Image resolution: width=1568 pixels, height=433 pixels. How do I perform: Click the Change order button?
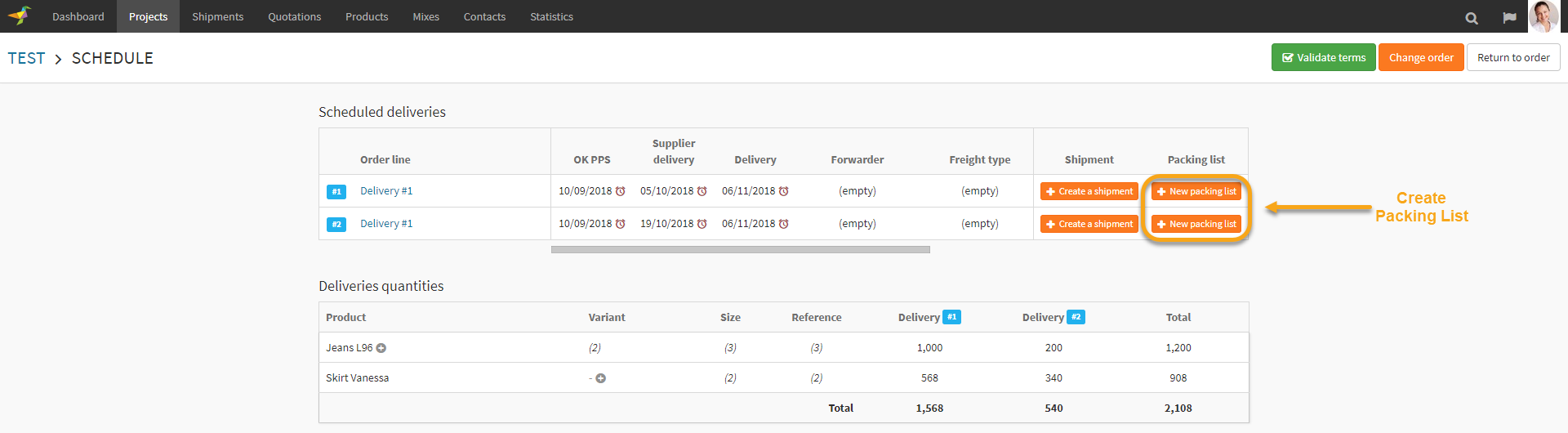pos(1421,57)
